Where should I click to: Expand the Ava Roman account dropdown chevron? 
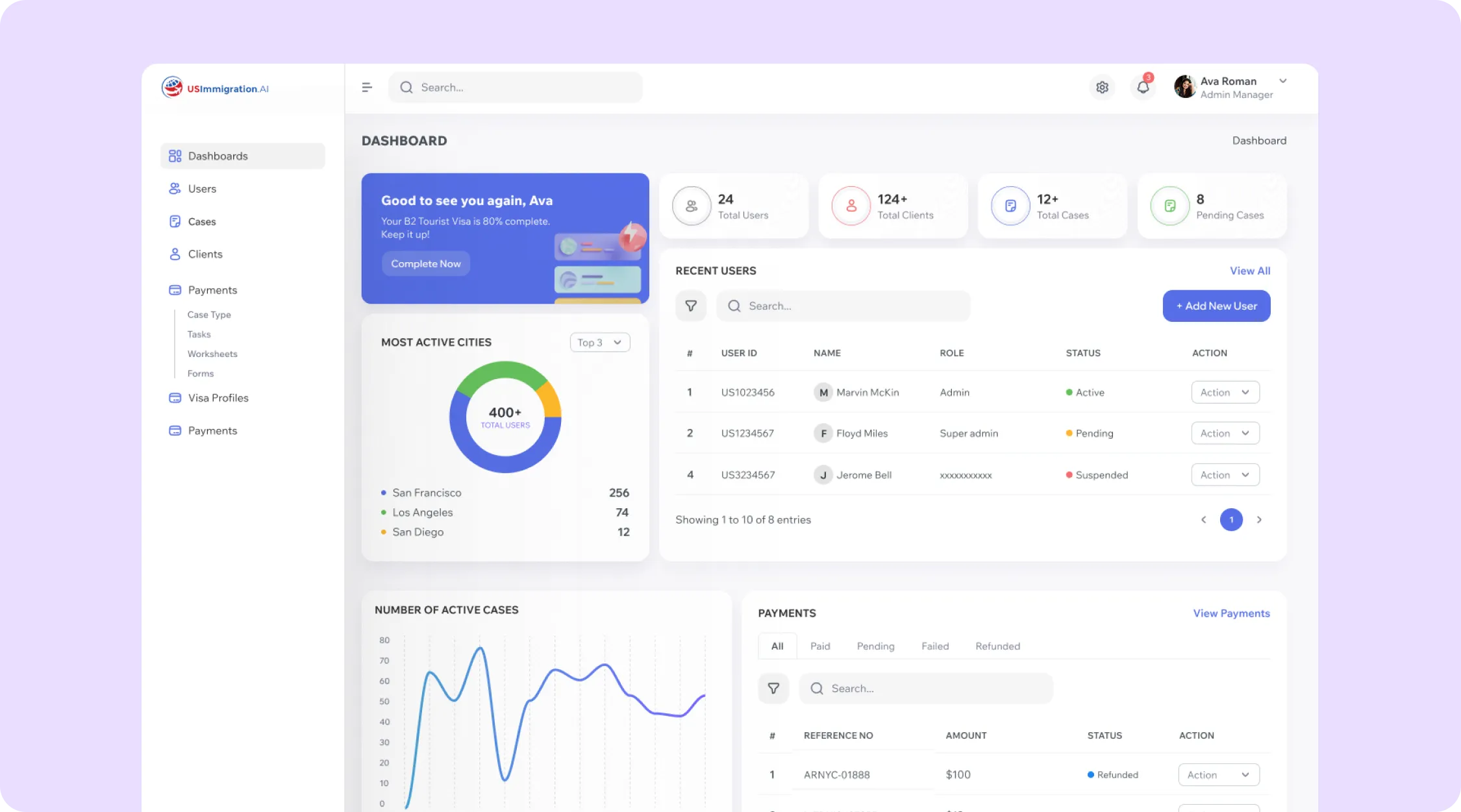[x=1282, y=81]
